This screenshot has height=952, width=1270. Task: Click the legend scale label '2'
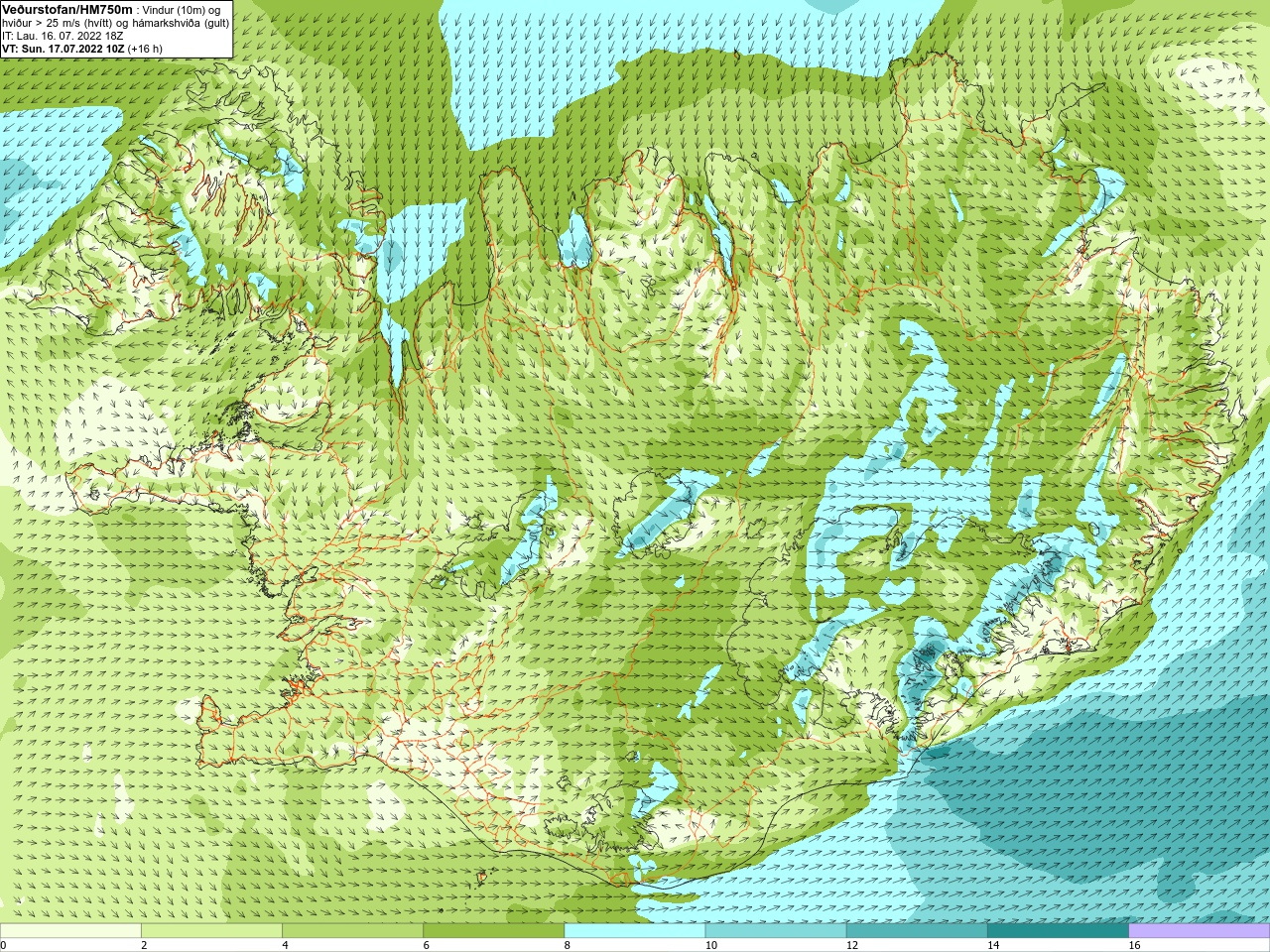144,945
